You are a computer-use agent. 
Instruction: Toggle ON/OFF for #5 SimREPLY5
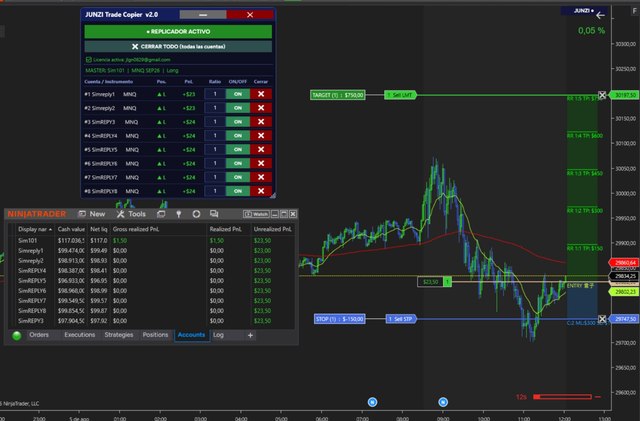pyautogui.click(x=238, y=149)
